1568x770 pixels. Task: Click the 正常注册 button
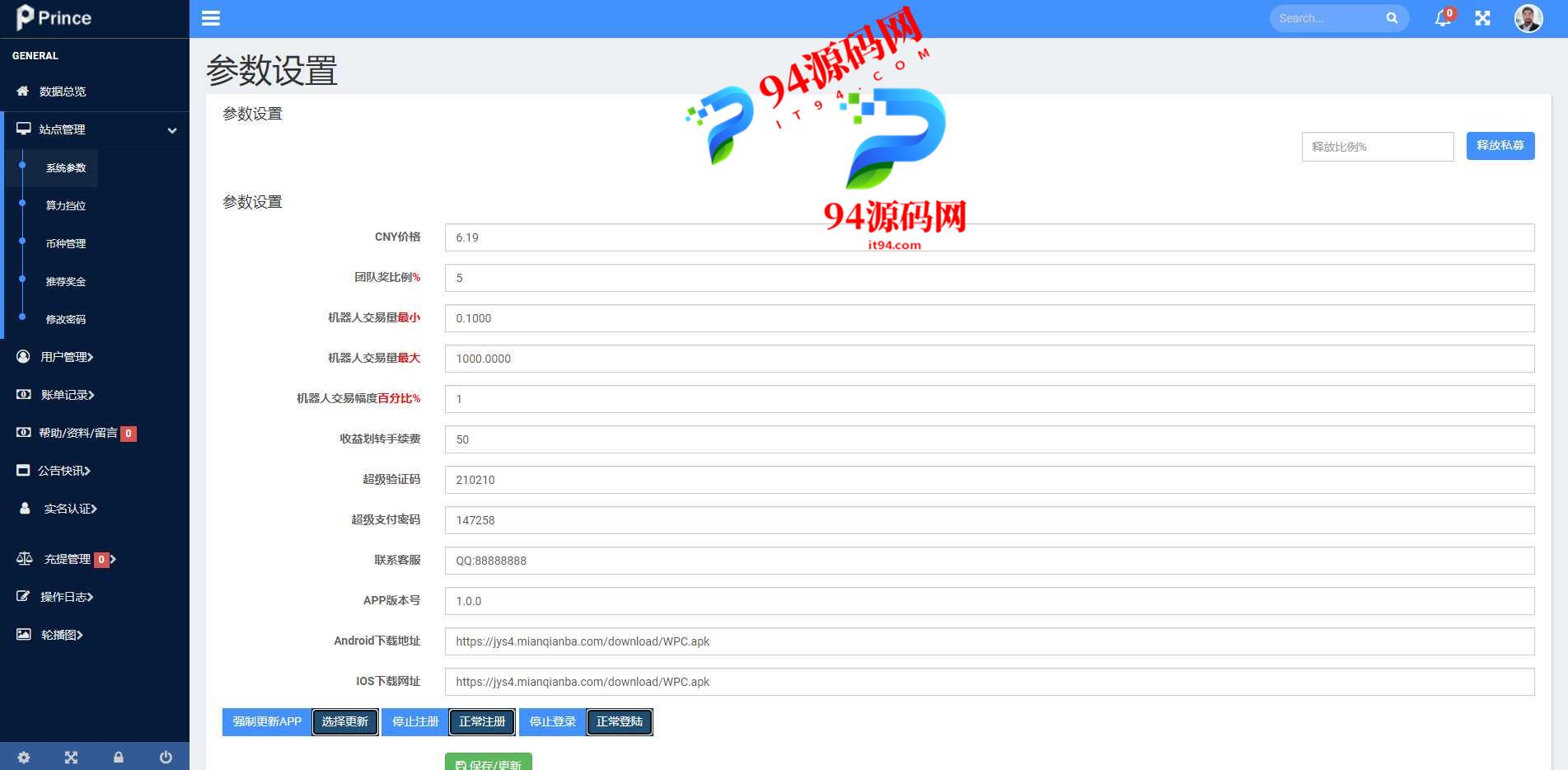(482, 721)
